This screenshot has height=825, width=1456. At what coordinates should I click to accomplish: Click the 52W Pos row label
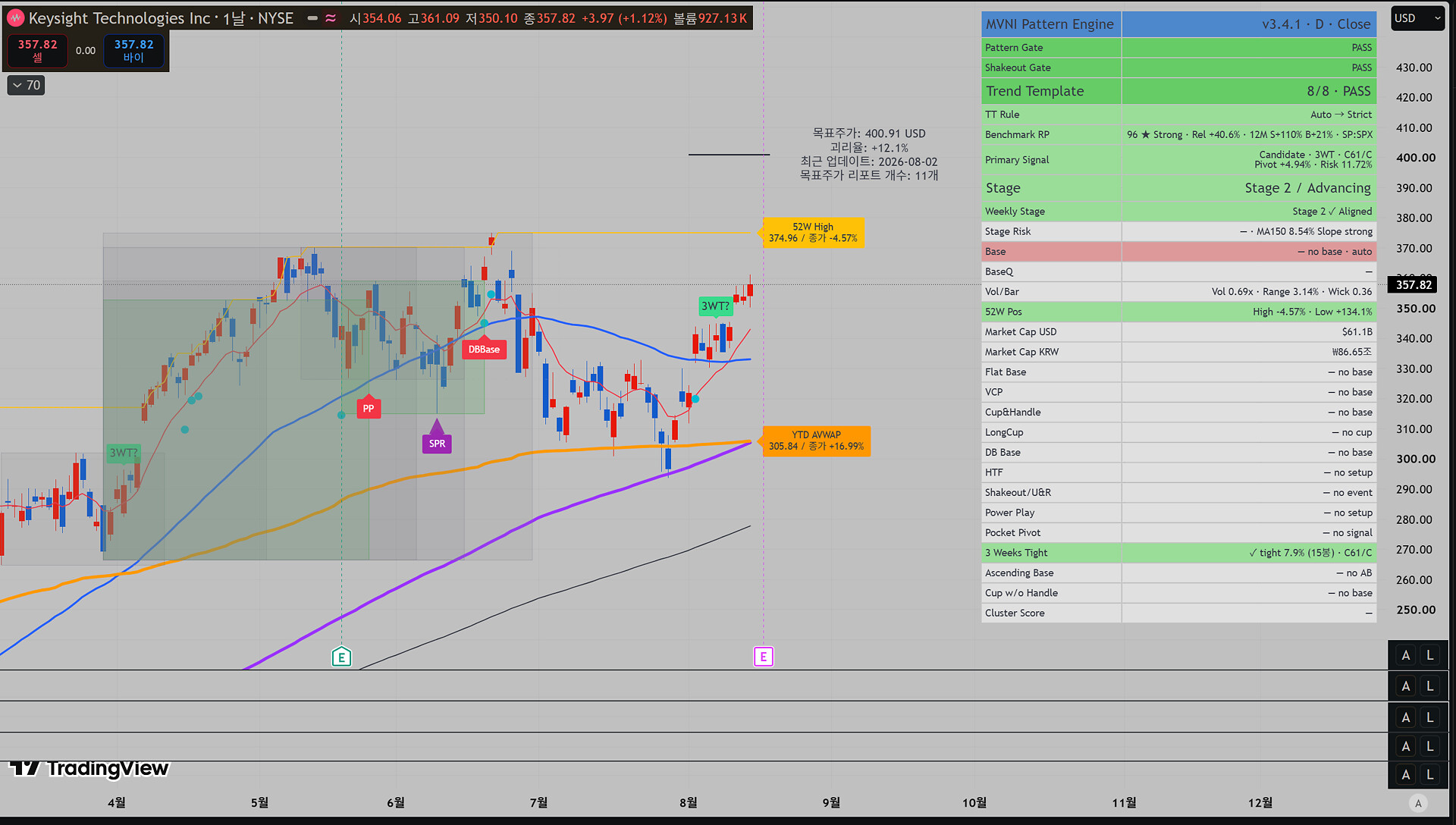pos(1003,312)
